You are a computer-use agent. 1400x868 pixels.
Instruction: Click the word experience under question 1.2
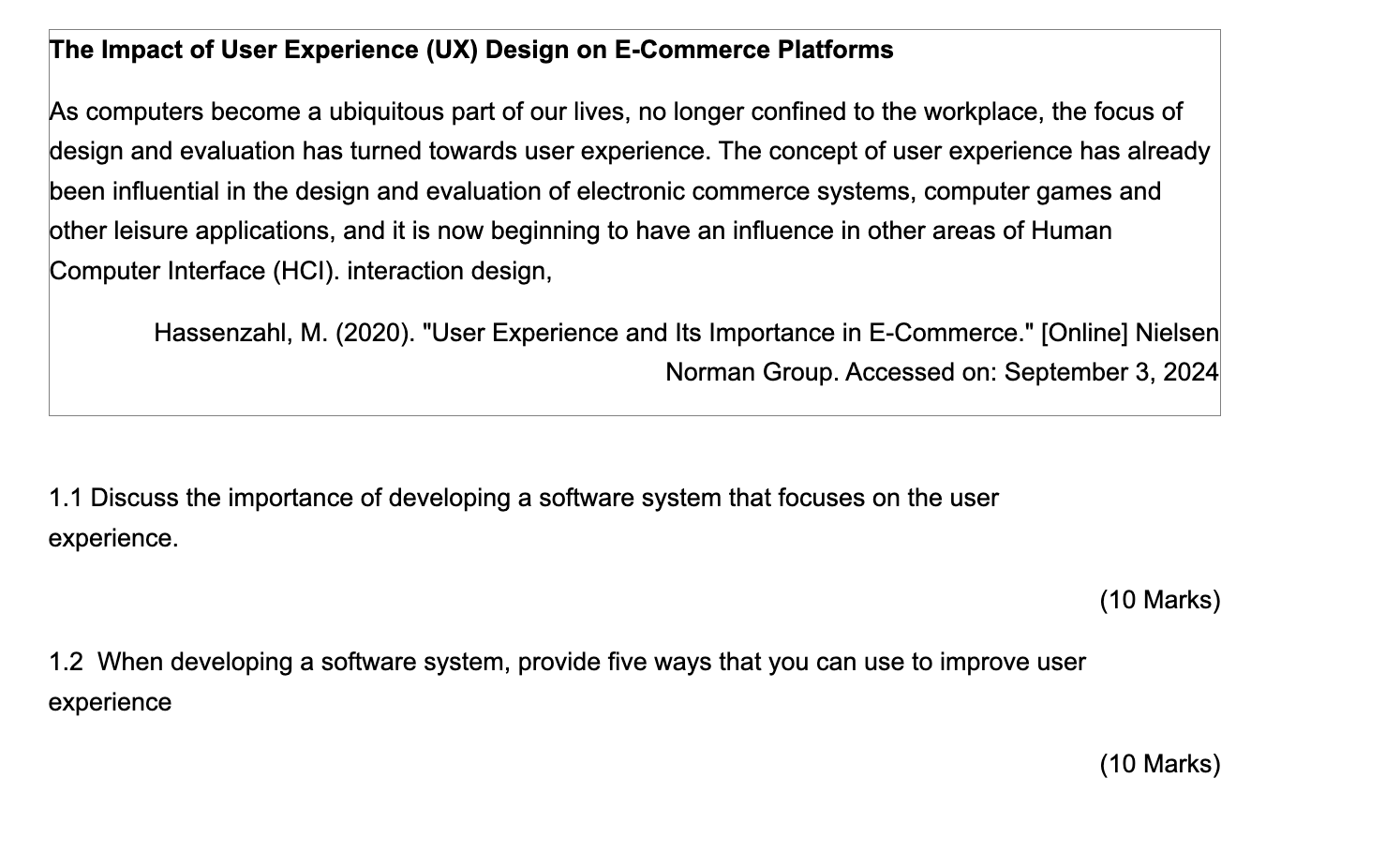coord(112,701)
